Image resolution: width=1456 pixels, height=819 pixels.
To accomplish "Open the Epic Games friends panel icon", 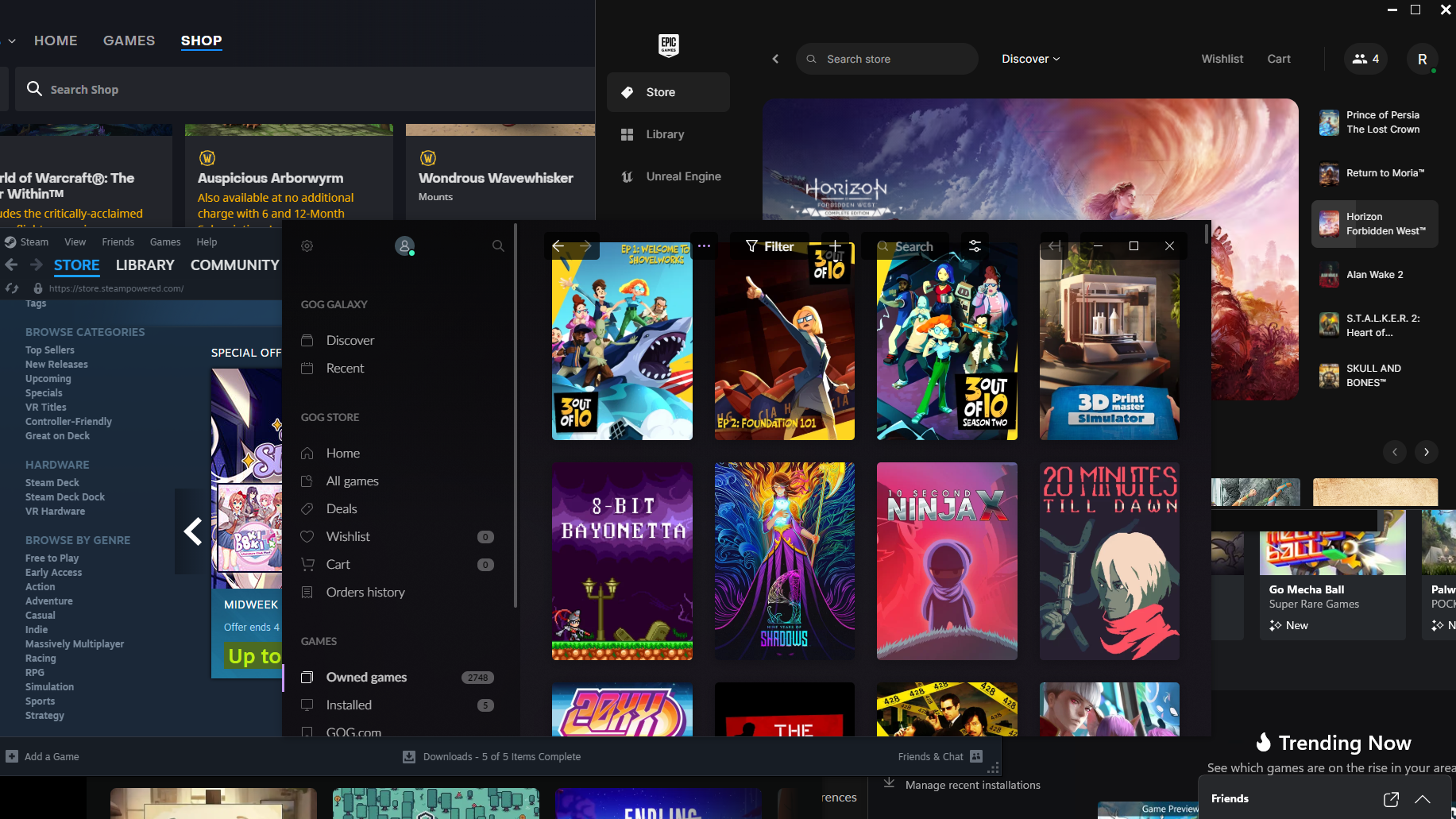I will 1365,59.
